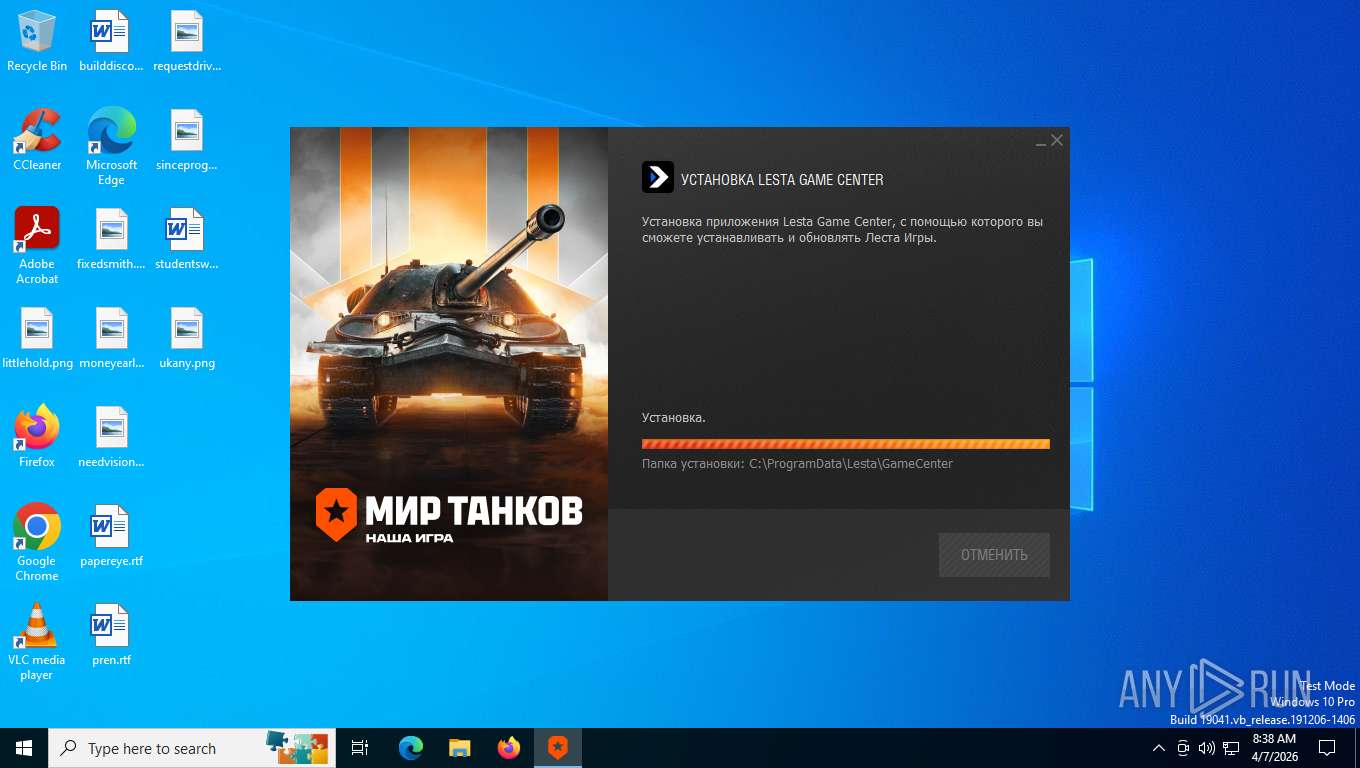The width and height of the screenshot is (1360, 768).
Task: Select the Firefox desktop shortcut
Action: pos(37,437)
